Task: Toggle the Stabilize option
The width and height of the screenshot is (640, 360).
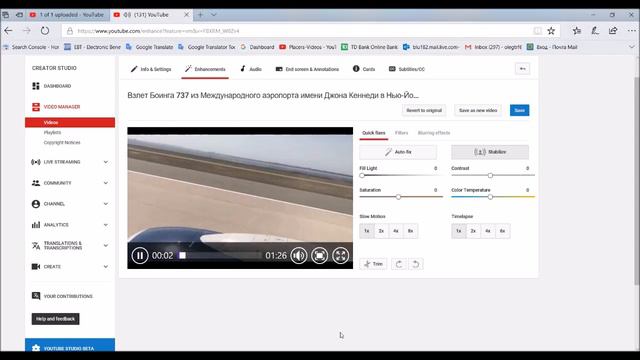Action: (x=490, y=152)
